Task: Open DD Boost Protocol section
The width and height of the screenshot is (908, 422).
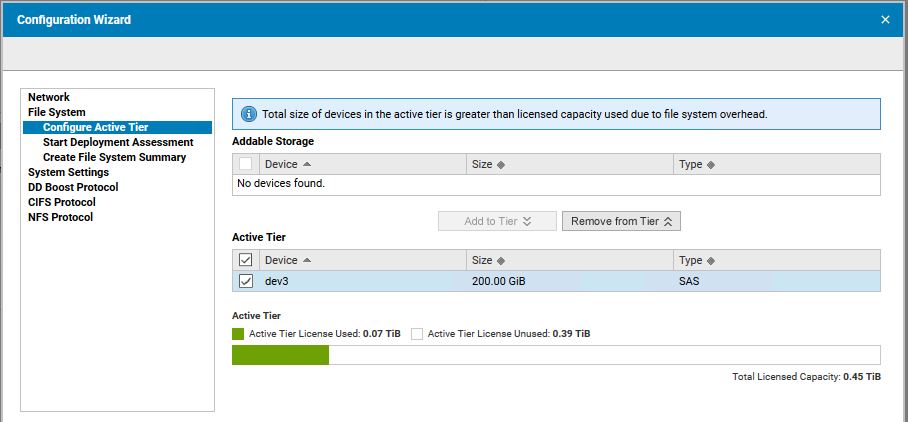Action: click(73, 188)
